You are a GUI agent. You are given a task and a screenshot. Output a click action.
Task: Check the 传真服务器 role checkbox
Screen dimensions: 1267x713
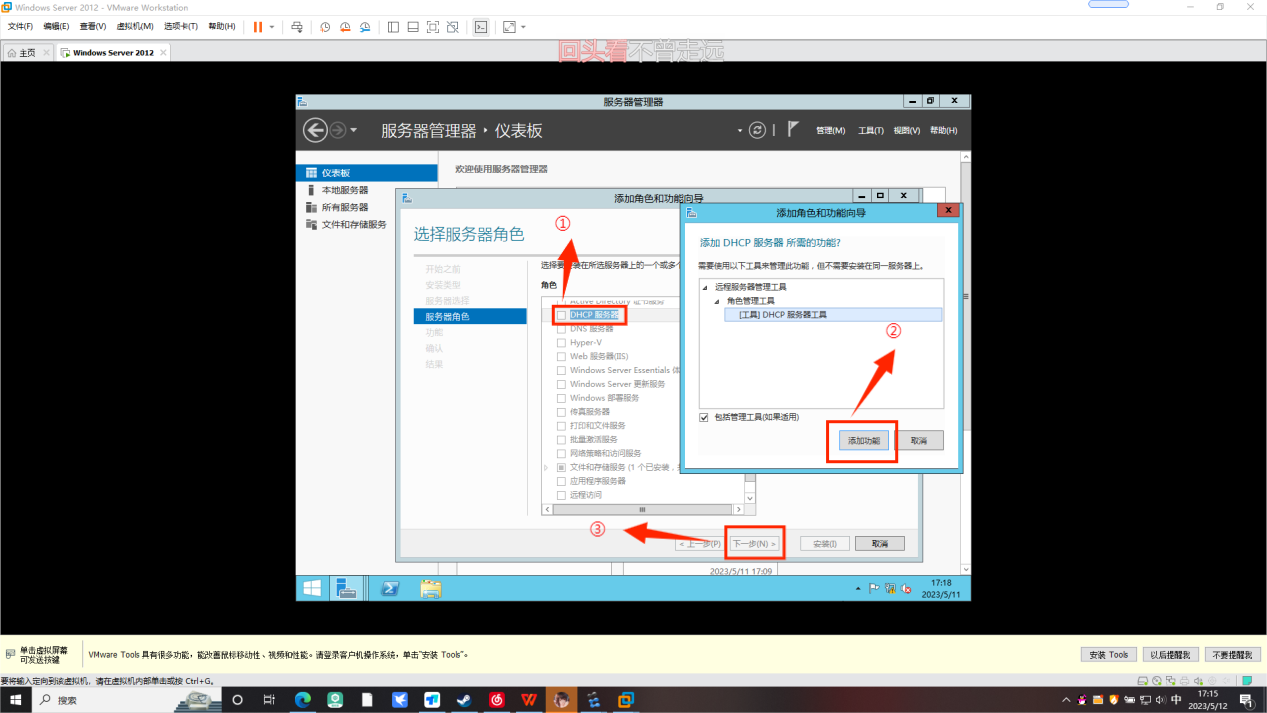(x=561, y=412)
